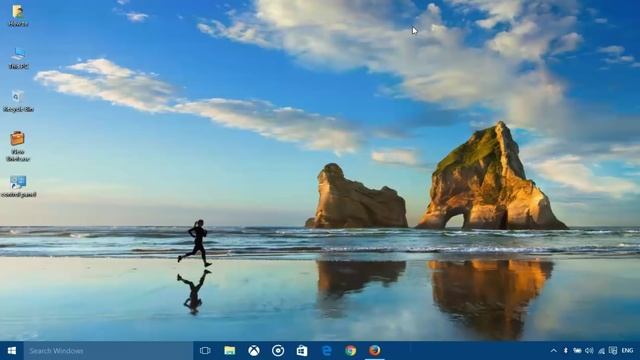Change input language via ENG indicator
Image resolution: width=640 pixels, height=360 pixels.
pyautogui.click(x=627, y=351)
